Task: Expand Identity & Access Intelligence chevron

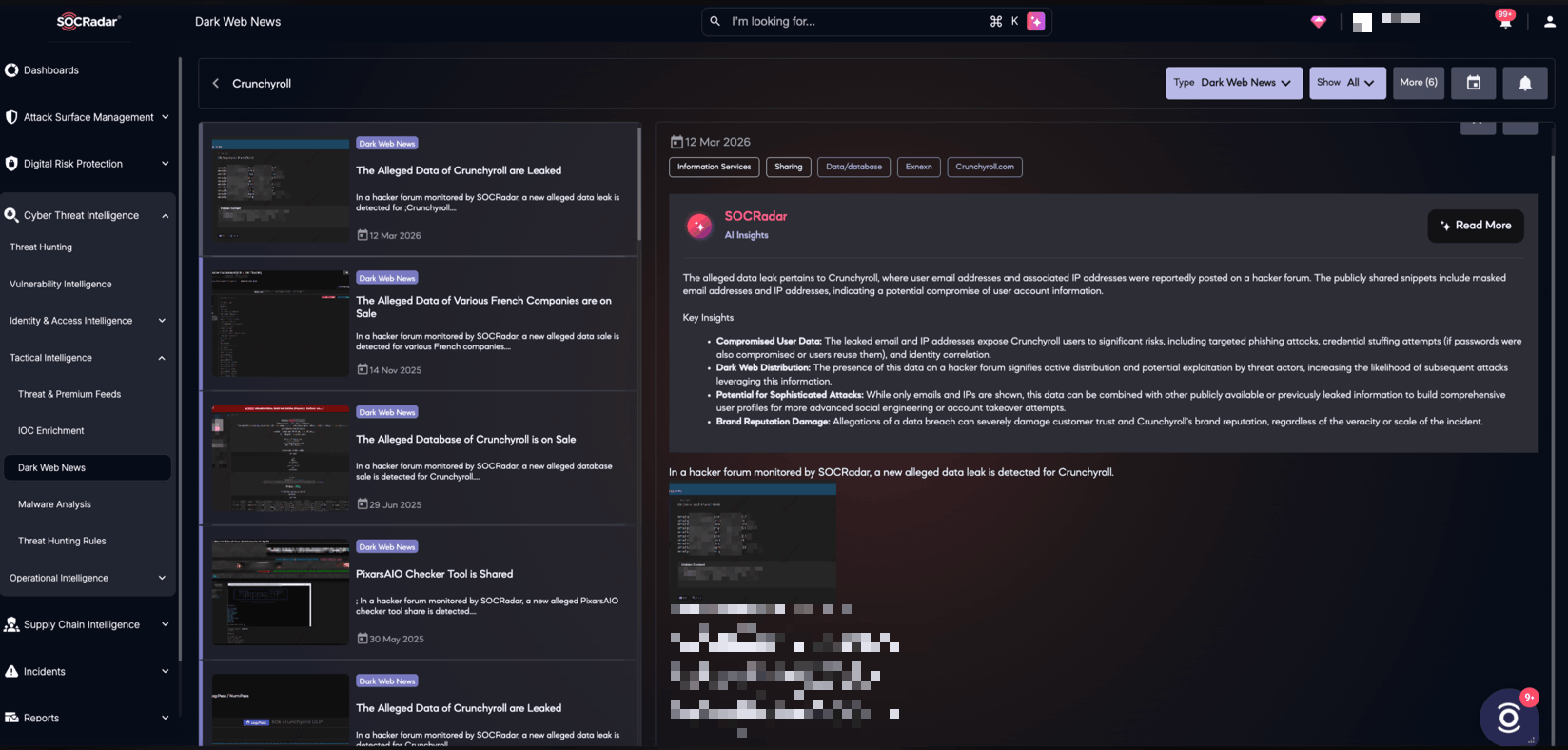Action: pos(162,321)
